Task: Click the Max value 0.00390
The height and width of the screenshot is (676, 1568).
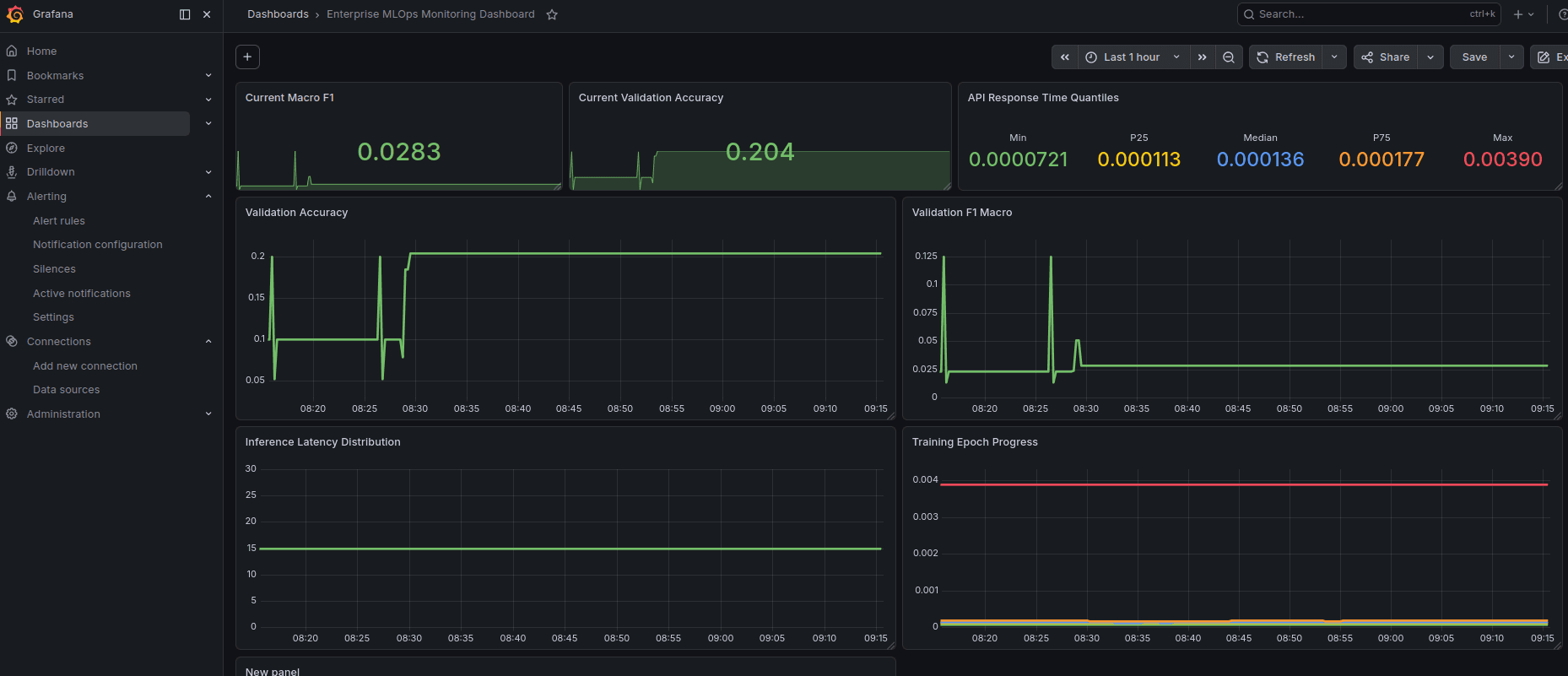Action: point(1503,160)
